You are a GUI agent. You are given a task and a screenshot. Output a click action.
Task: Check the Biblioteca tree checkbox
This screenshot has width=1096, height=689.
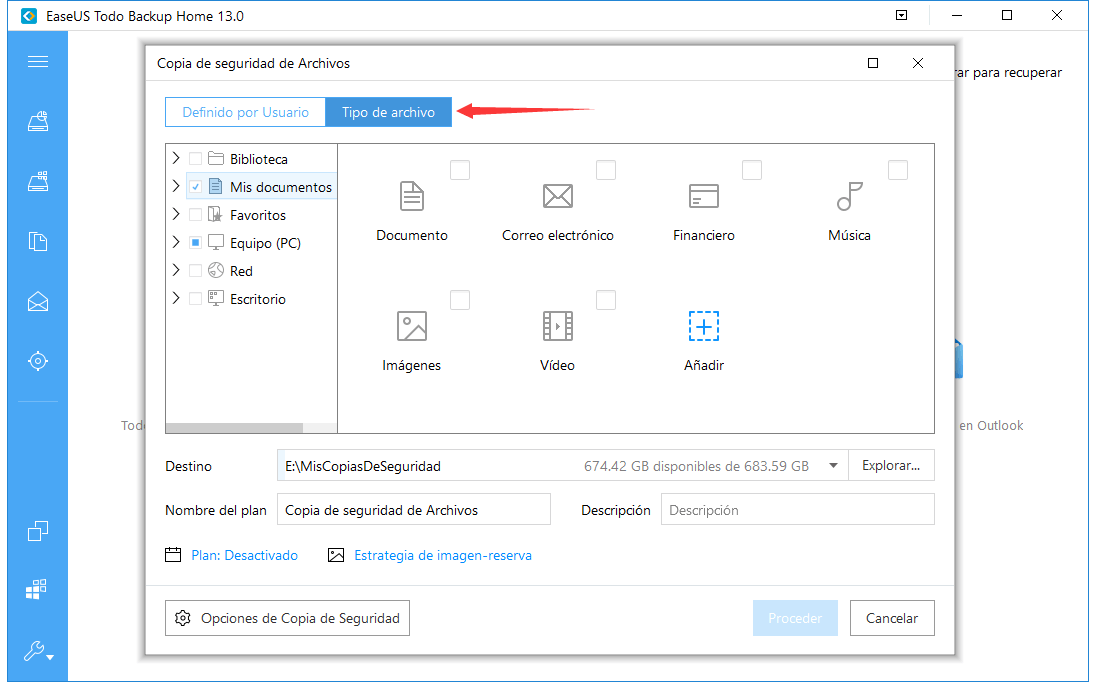[x=196, y=159]
